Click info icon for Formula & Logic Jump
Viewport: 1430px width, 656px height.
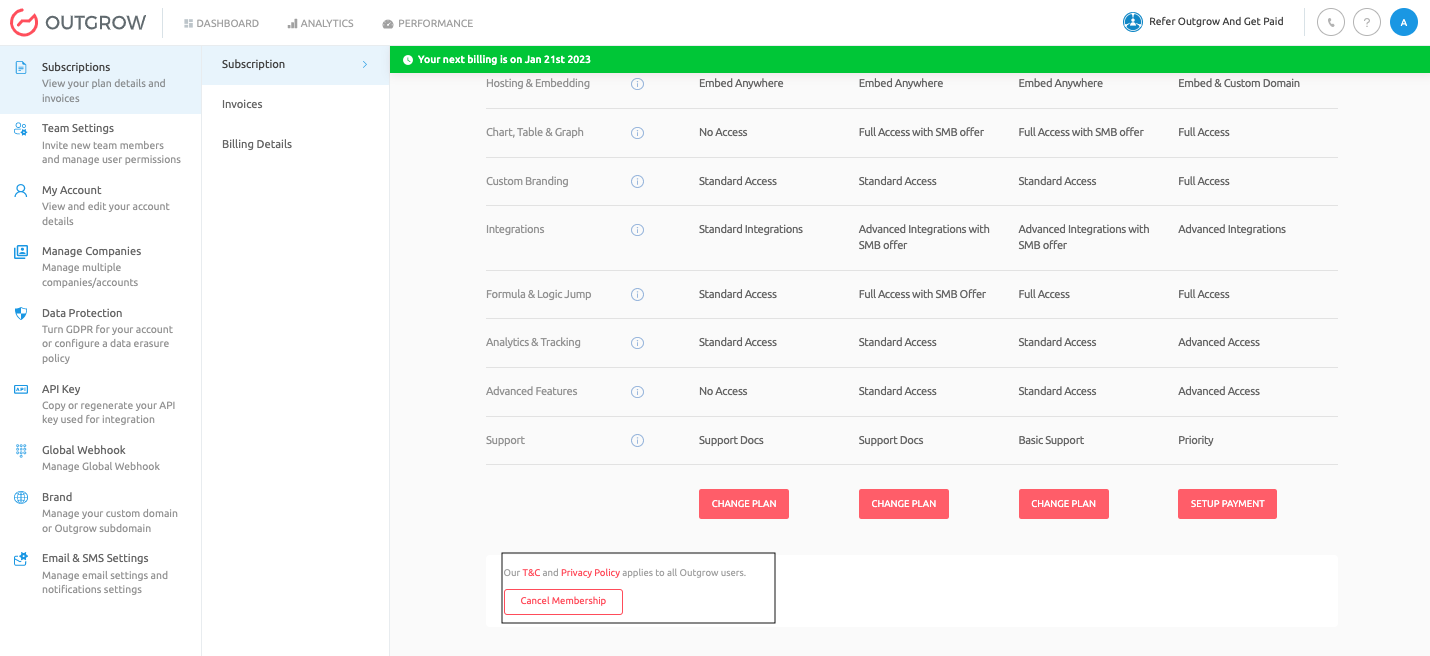tap(638, 295)
